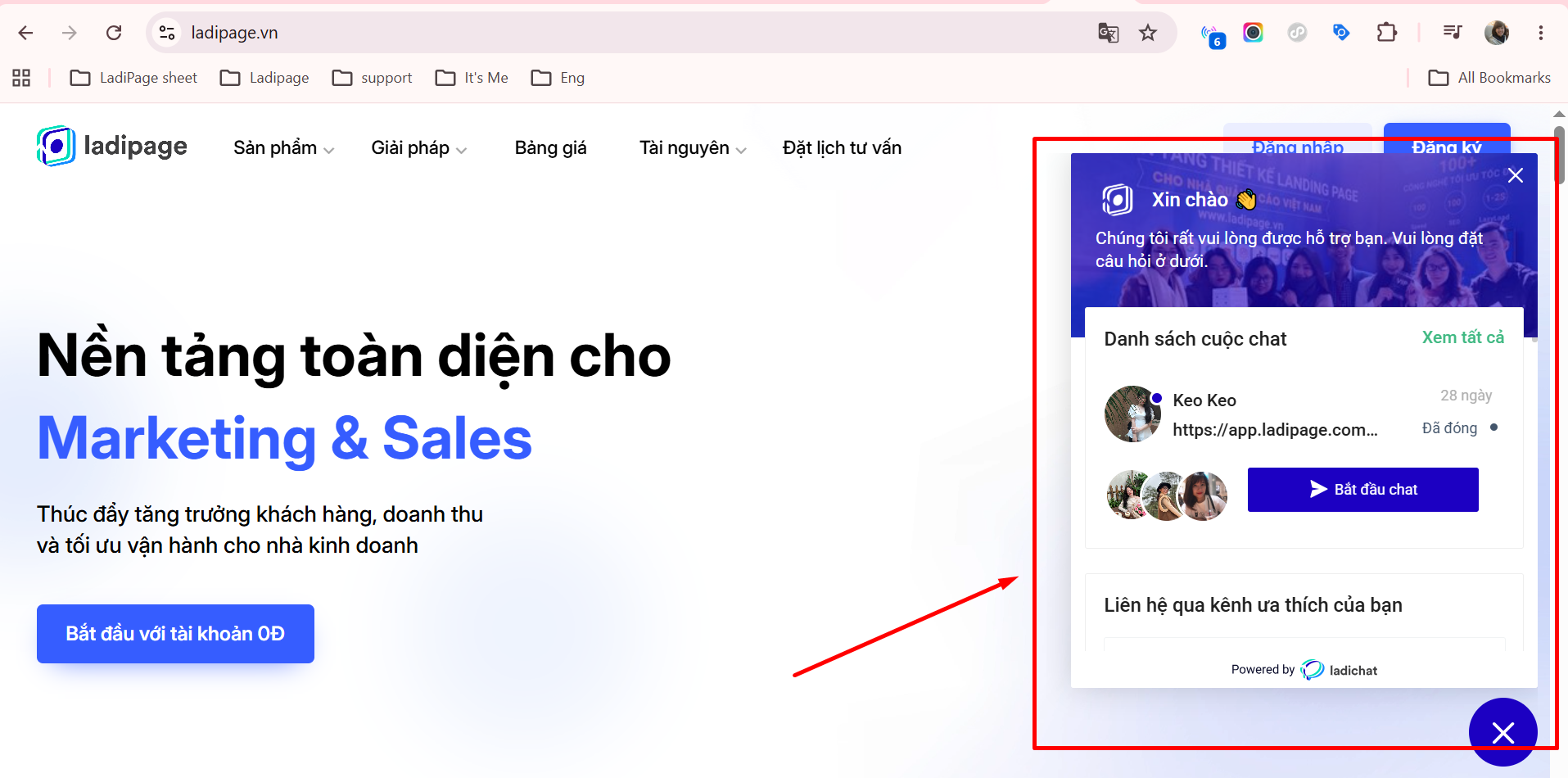Click the ladichat logo beside Xin chào
This screenshot has height=778, width=1568.
tap(1118, 200)
